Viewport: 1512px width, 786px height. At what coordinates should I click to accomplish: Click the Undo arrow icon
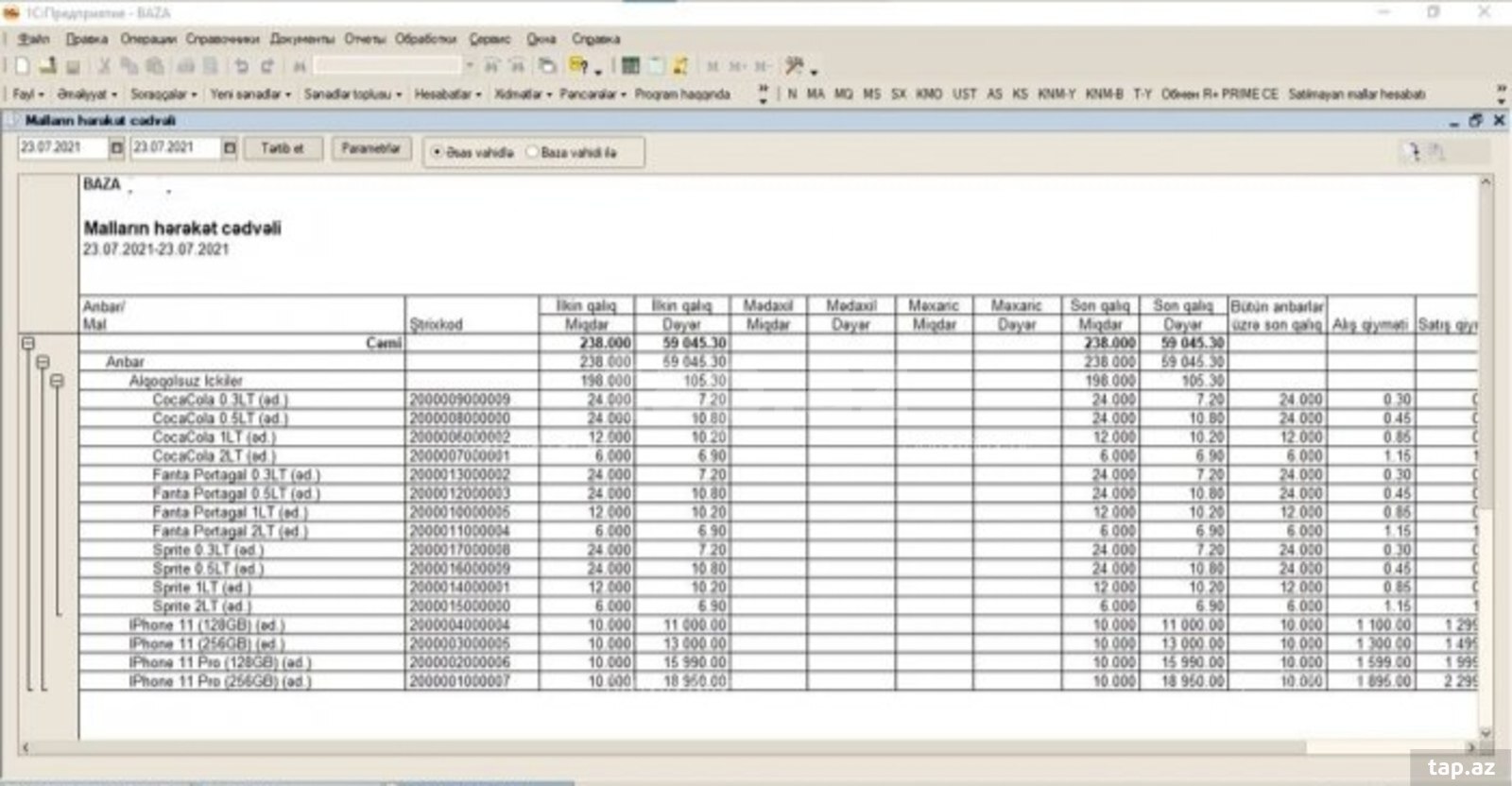point(242,66)
